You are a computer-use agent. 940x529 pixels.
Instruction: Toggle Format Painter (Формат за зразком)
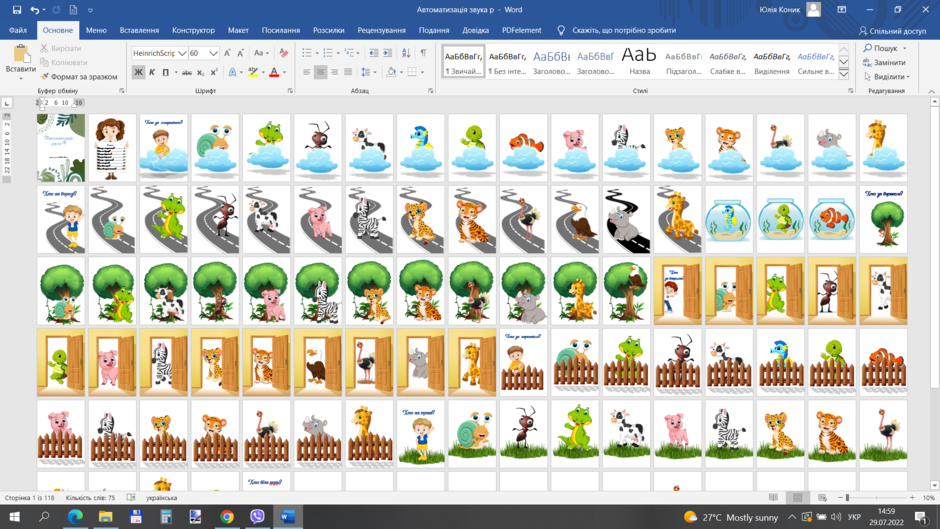tap(79, 77)
